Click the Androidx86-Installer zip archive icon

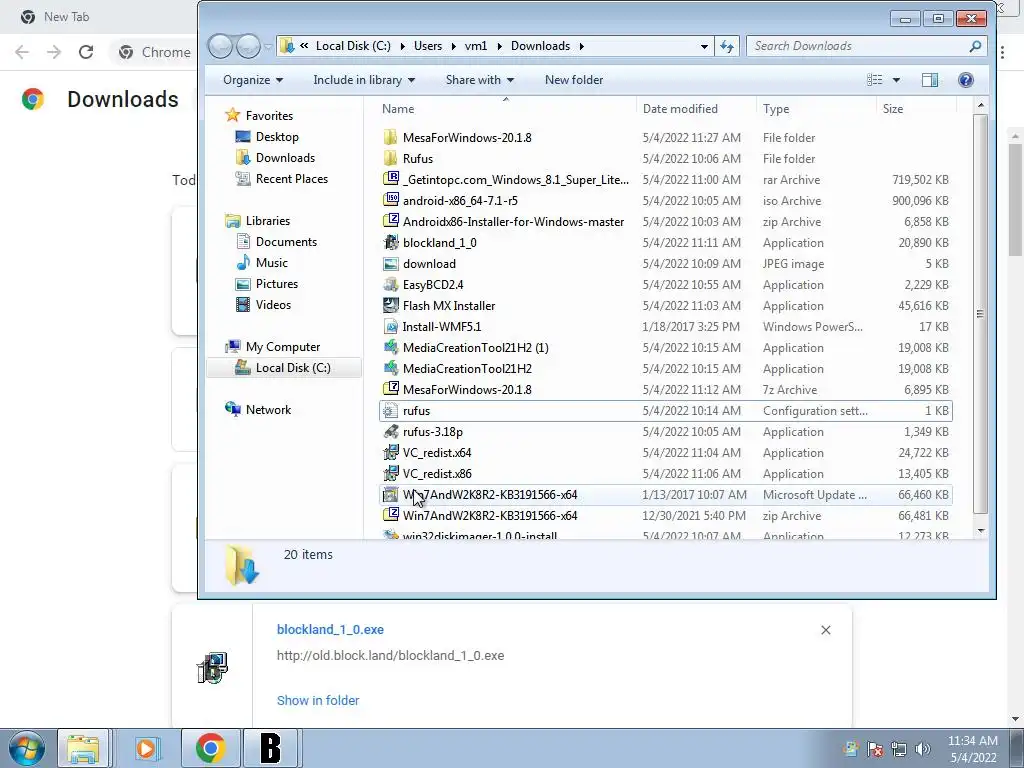390,221
